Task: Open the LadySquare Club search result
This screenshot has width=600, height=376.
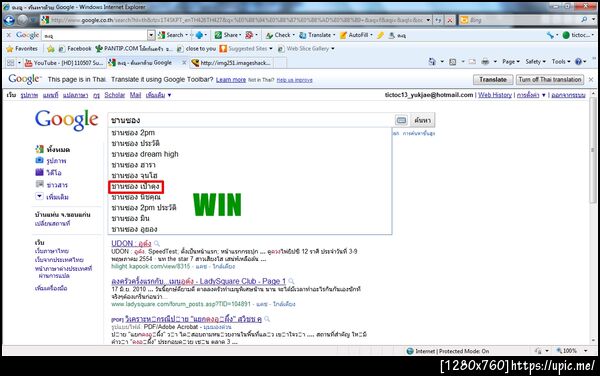Action: coord(199,281)
